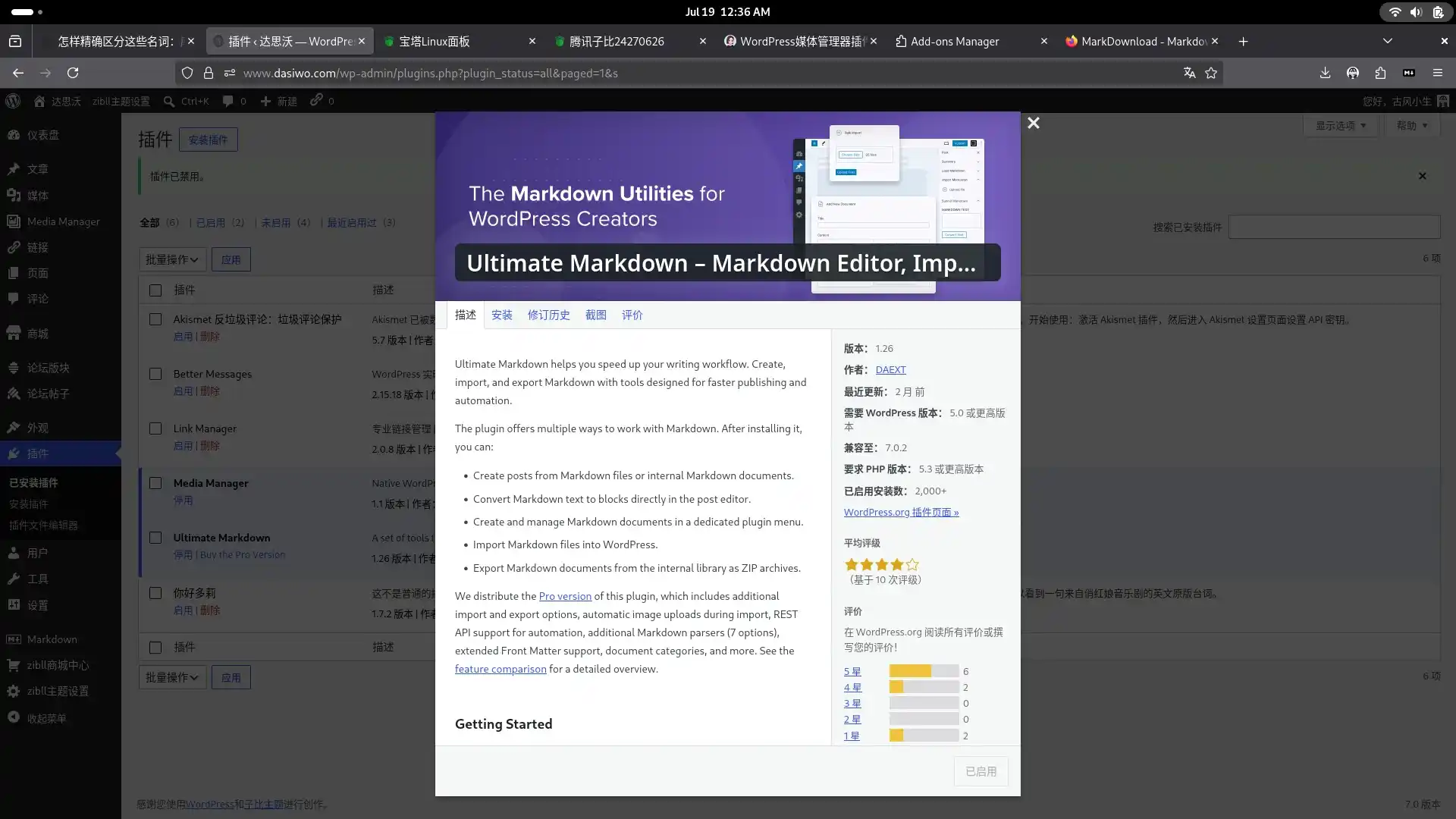Click the 安装插件 button
Screen dimensions: 1456x819
208,140
